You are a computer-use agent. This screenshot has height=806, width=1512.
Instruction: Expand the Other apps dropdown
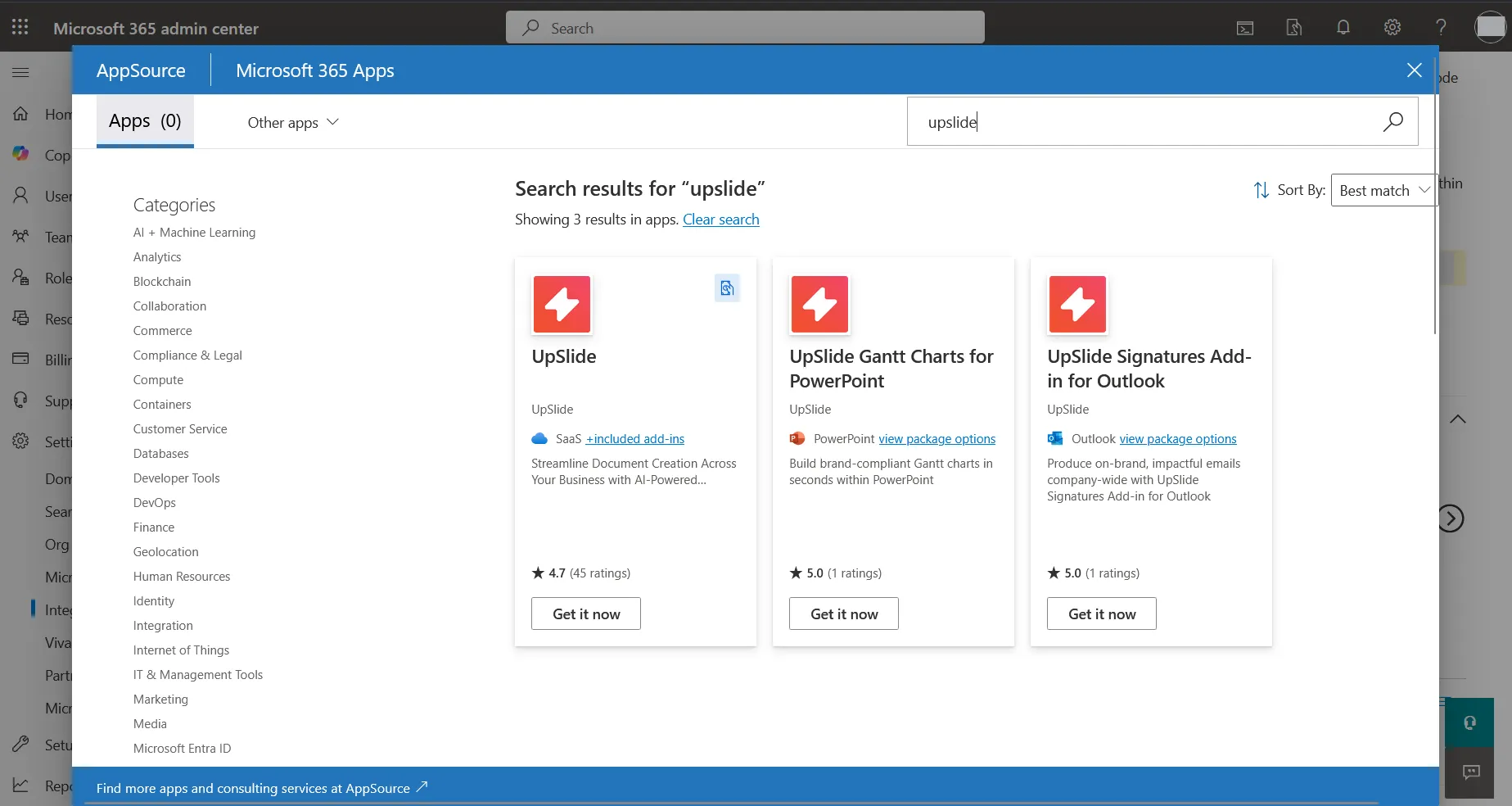(x=293, y=122)
